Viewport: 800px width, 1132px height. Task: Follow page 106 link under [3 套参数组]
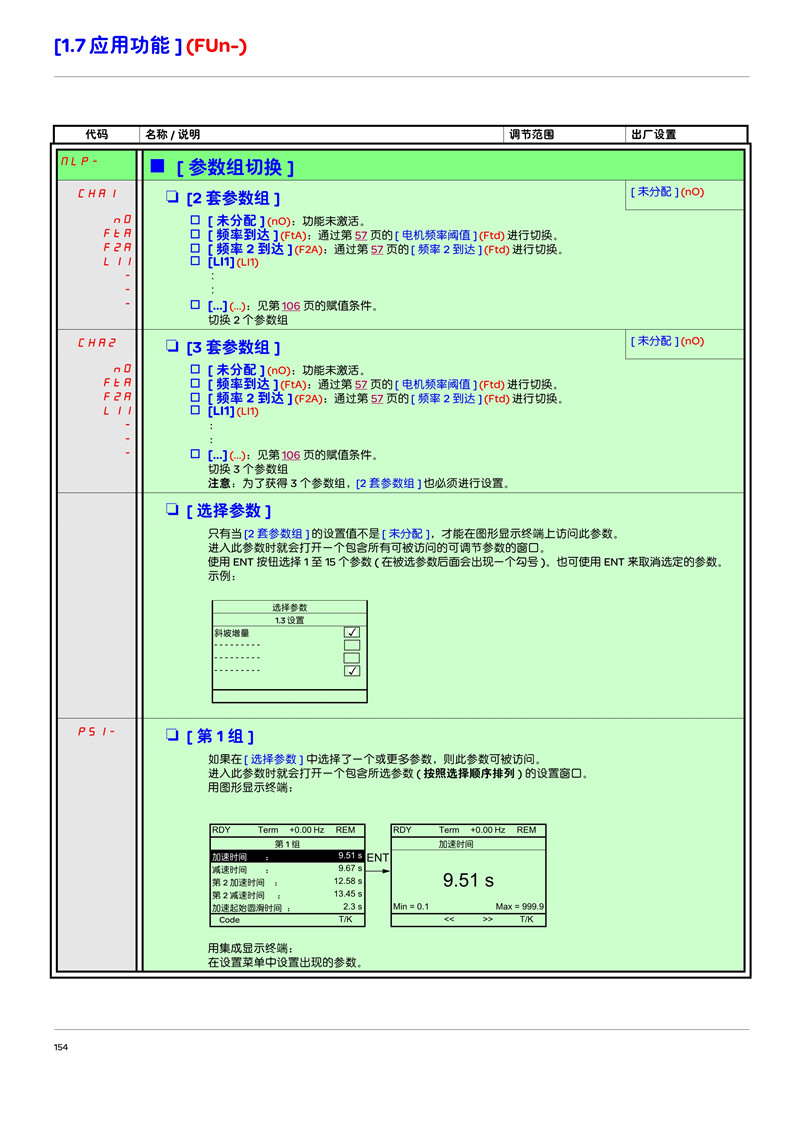click(291, 456)
